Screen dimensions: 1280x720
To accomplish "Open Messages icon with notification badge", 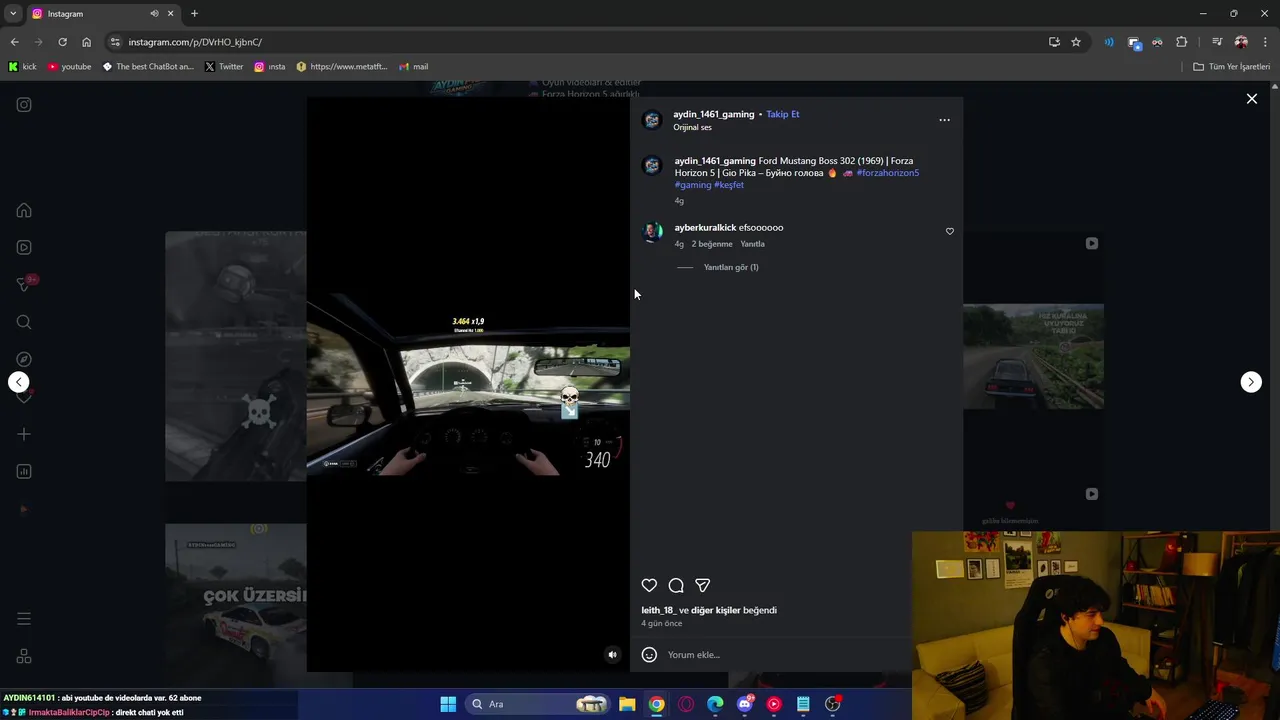I will [x=25, y=284].
